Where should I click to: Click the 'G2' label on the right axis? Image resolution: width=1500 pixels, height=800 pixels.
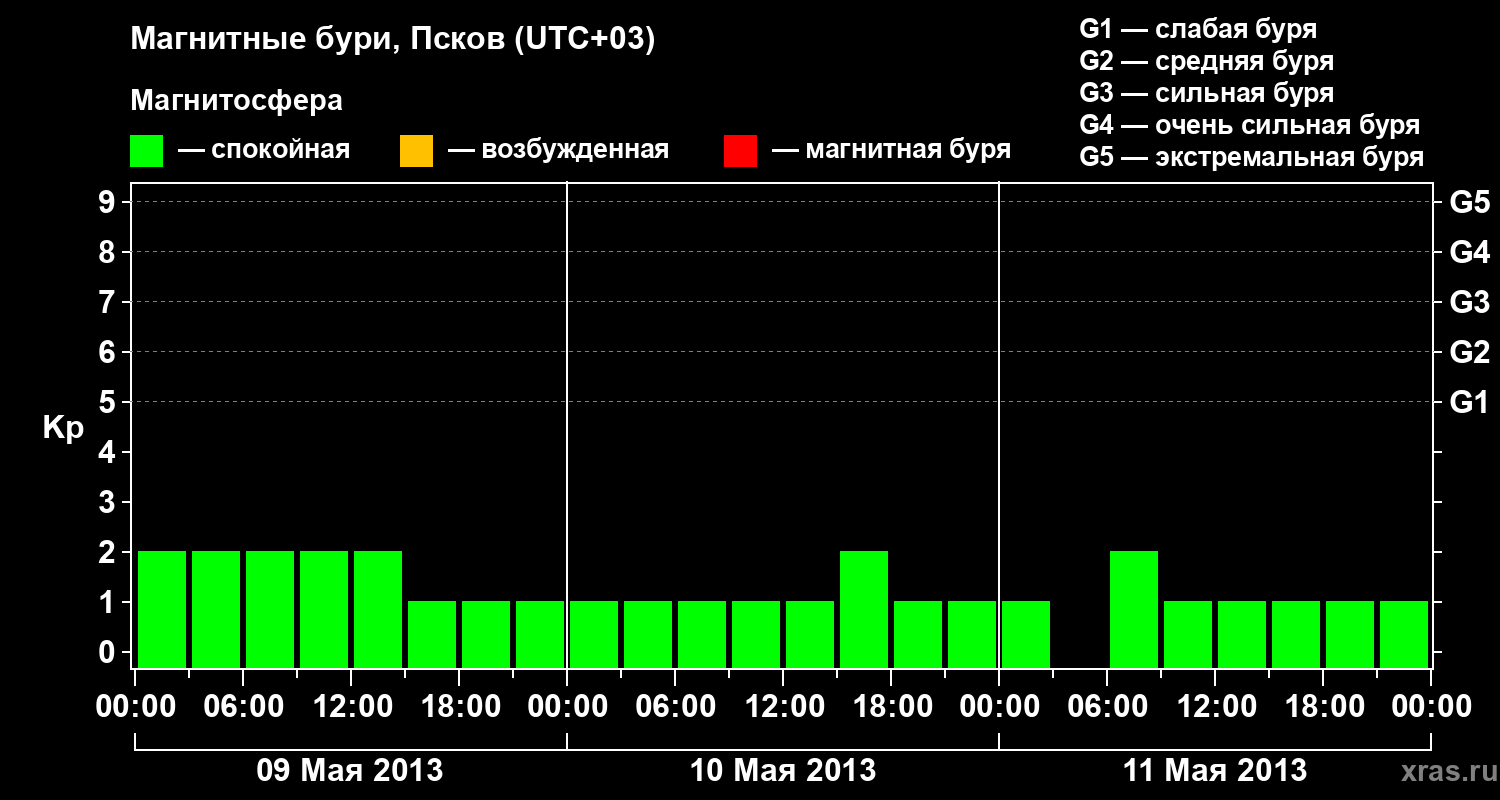[x=1469, y=352]
